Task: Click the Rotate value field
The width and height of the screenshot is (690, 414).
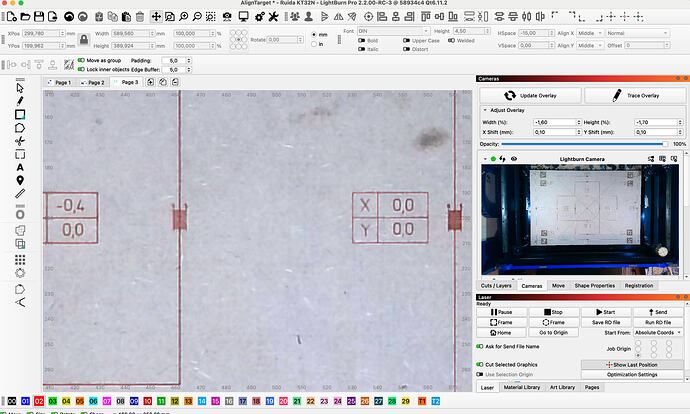Action: [x=285, y=40]
